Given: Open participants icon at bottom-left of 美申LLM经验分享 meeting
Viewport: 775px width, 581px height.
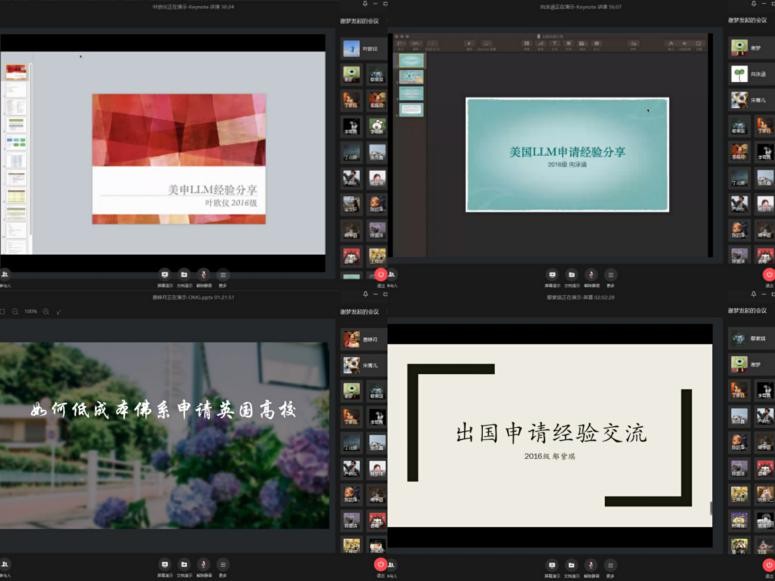Looking at the screenshot, I should (5, 274).
